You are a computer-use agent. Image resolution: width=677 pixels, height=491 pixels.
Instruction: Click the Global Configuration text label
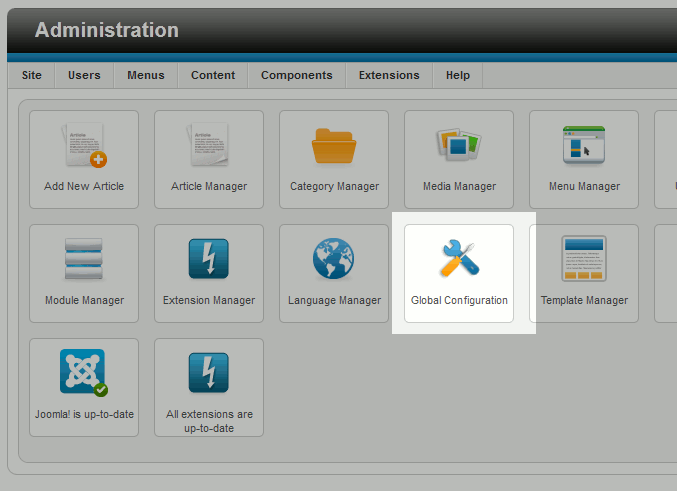pos(459,300)
